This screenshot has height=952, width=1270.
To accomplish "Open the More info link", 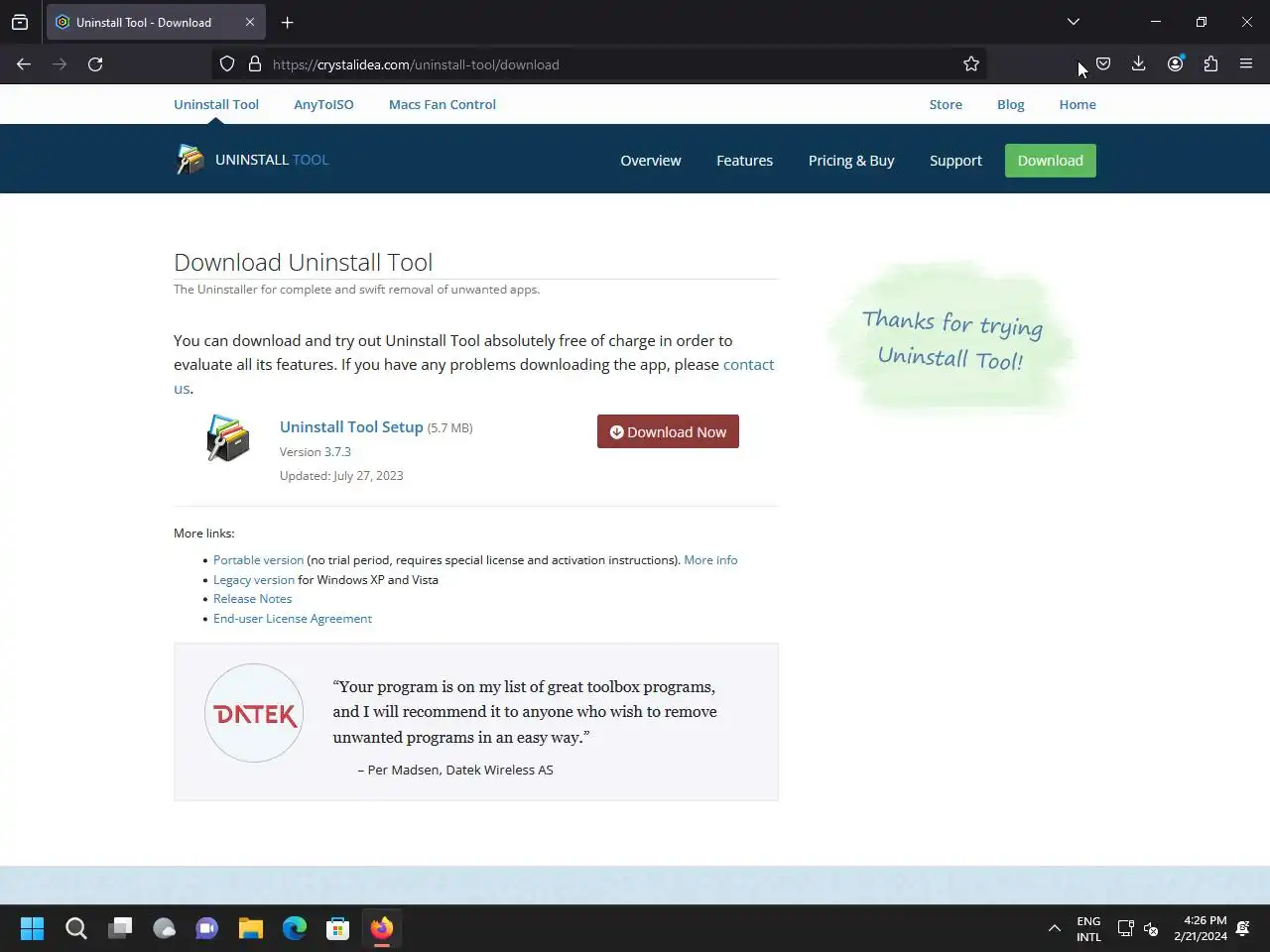I will pyautogui.click(x=710, y=560).
